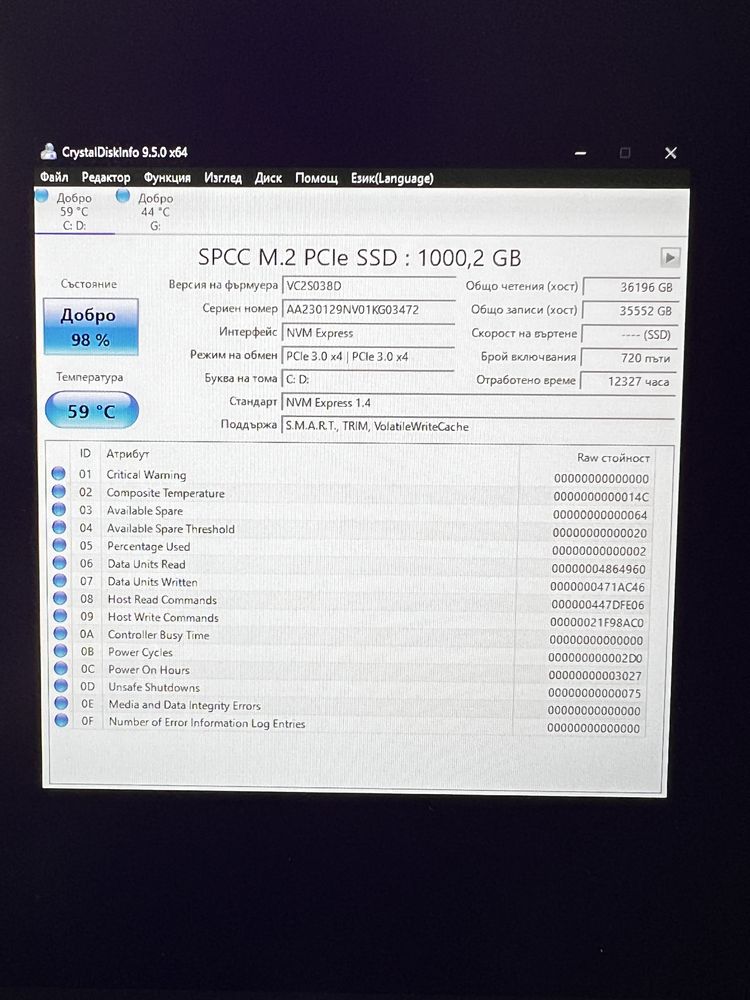The height and width of the screenshot is (1000, 750).
Task: Click status icon of Controller Busy Time row
Action: click(61, 633)
